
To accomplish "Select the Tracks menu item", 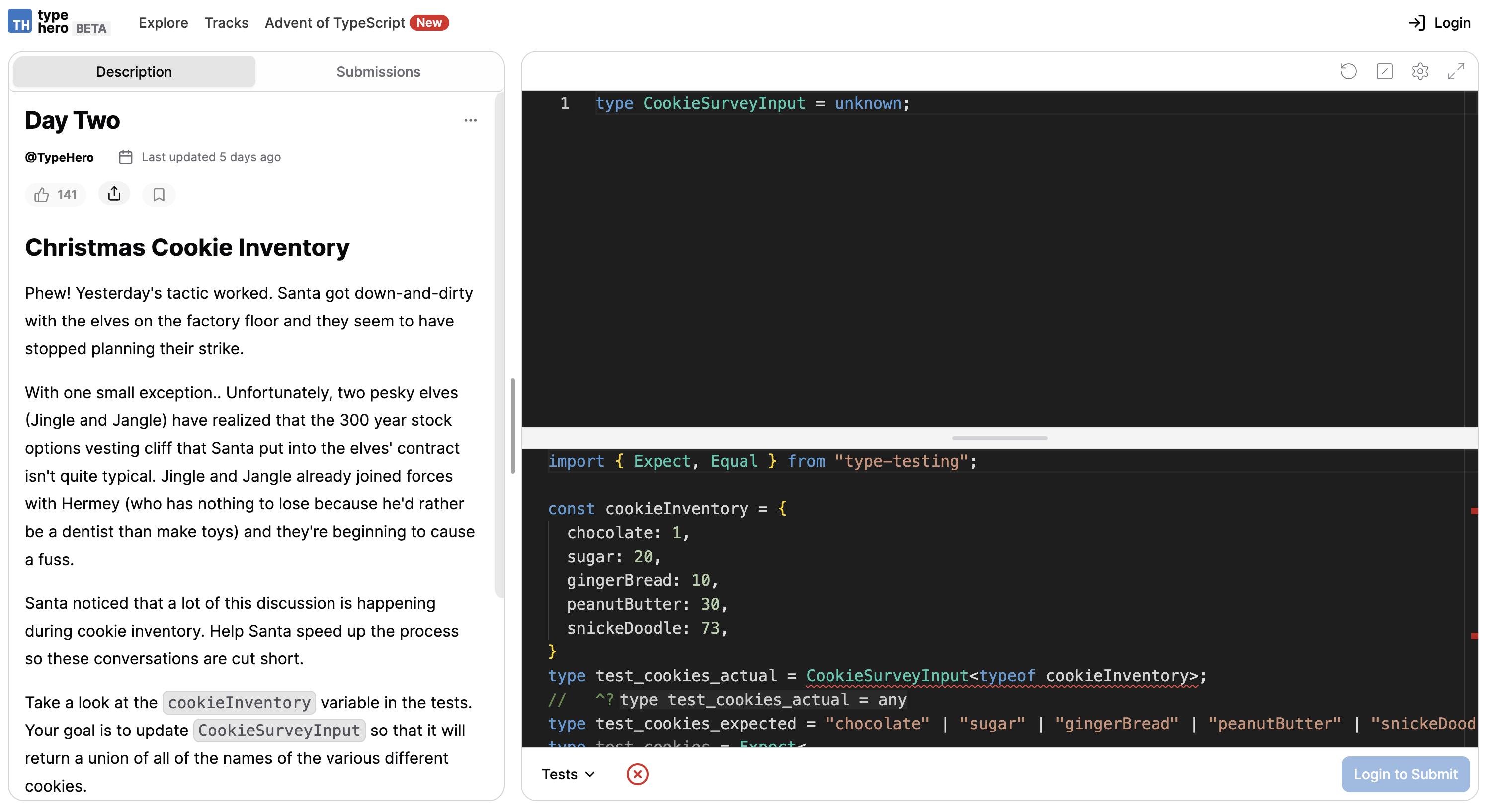I will [226, 22].
